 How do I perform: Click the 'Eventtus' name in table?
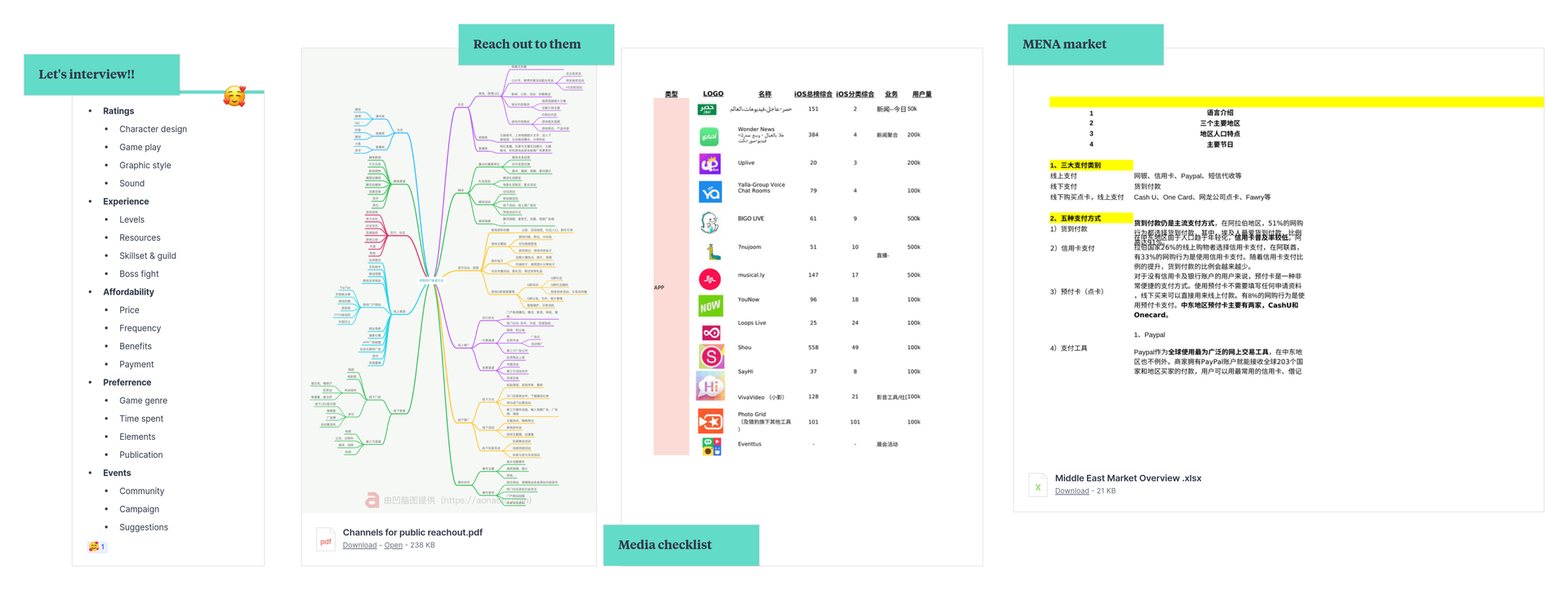click(750, 444)
